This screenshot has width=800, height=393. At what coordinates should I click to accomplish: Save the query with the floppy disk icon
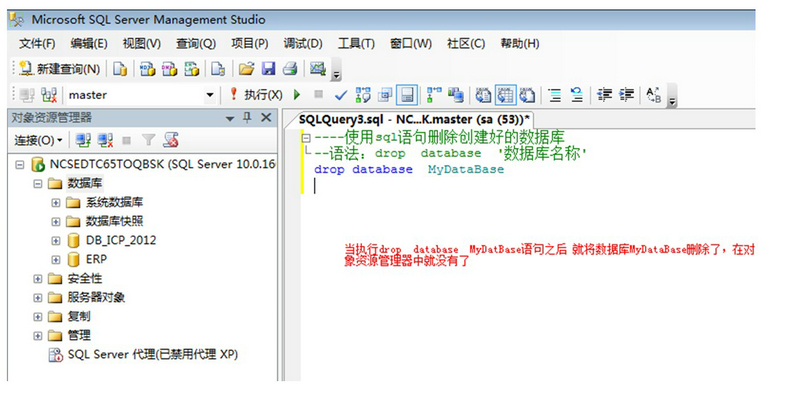pos(268,69)
